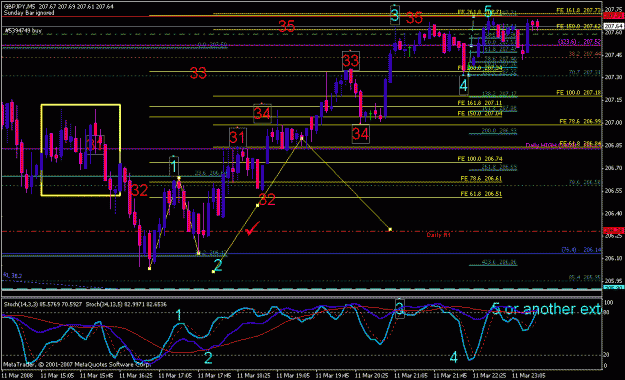Click the "11 Mar 19:45" time axis label
Viewport: 625px width, 380px height.
pyautogui.click(x=332, y=376)
